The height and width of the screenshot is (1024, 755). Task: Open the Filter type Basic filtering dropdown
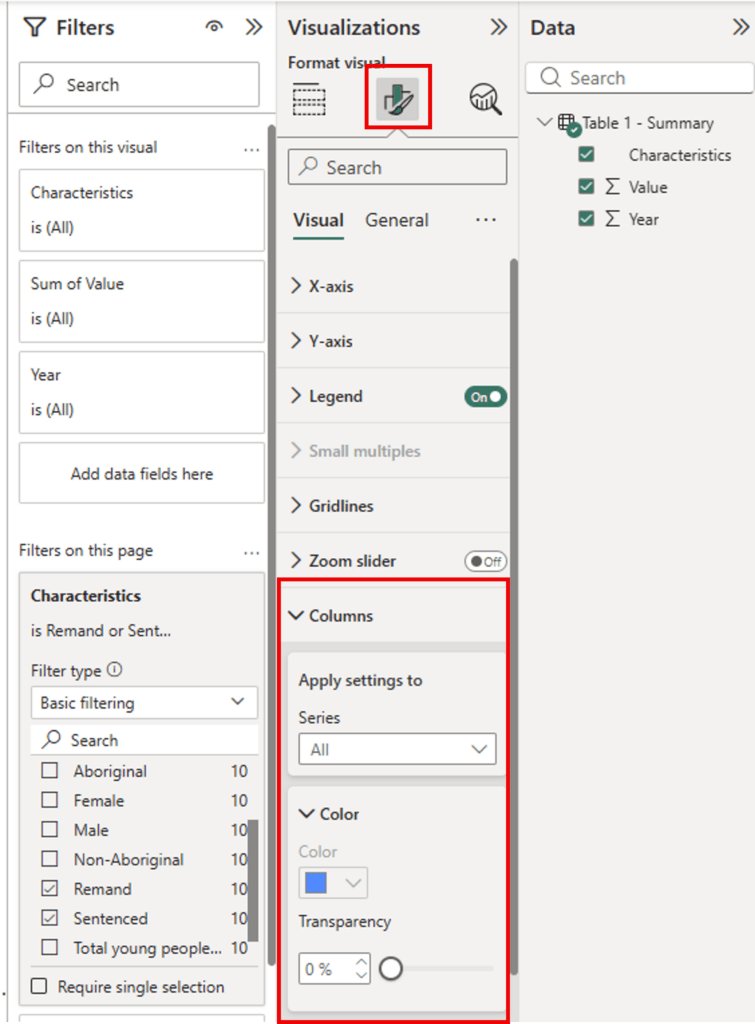(x=143, y=703)
